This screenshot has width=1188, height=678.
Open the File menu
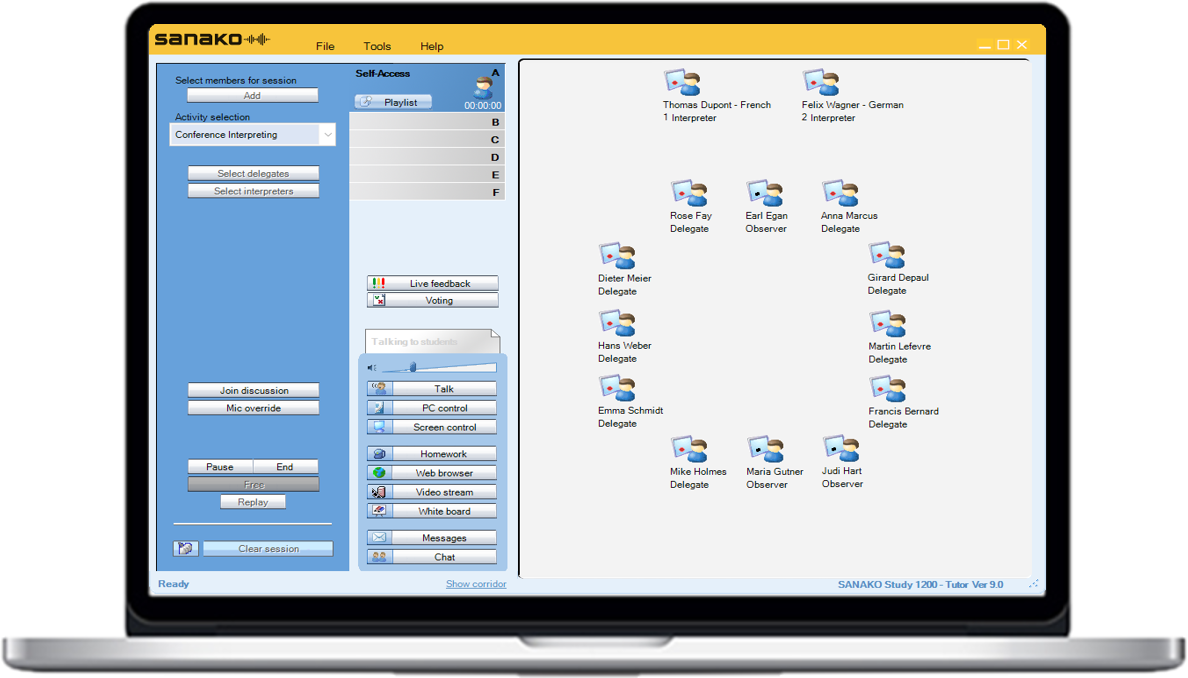325,46
